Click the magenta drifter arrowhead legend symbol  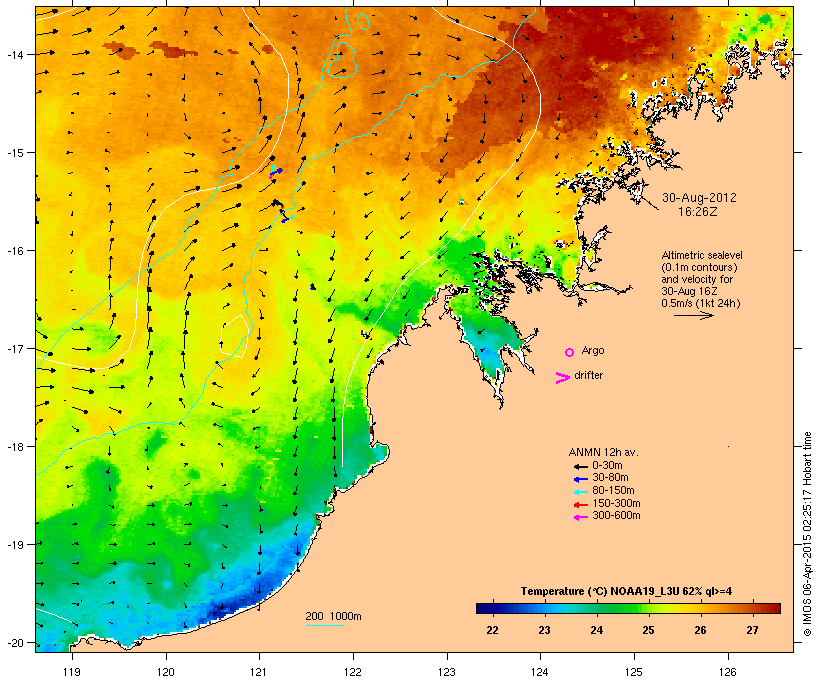[563, 378]
